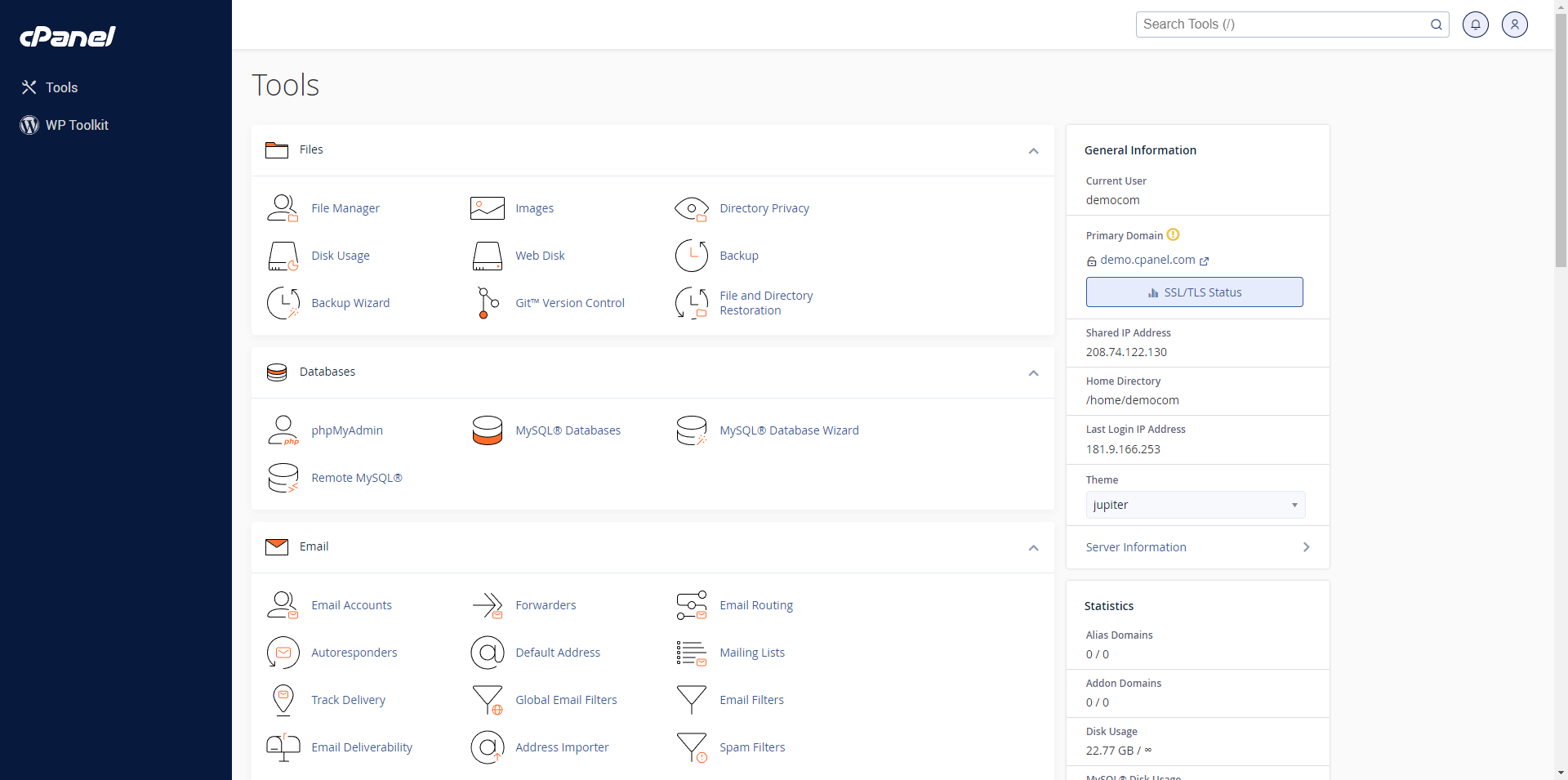
Task: Collapse the Files section
Action: [1033, 151]
